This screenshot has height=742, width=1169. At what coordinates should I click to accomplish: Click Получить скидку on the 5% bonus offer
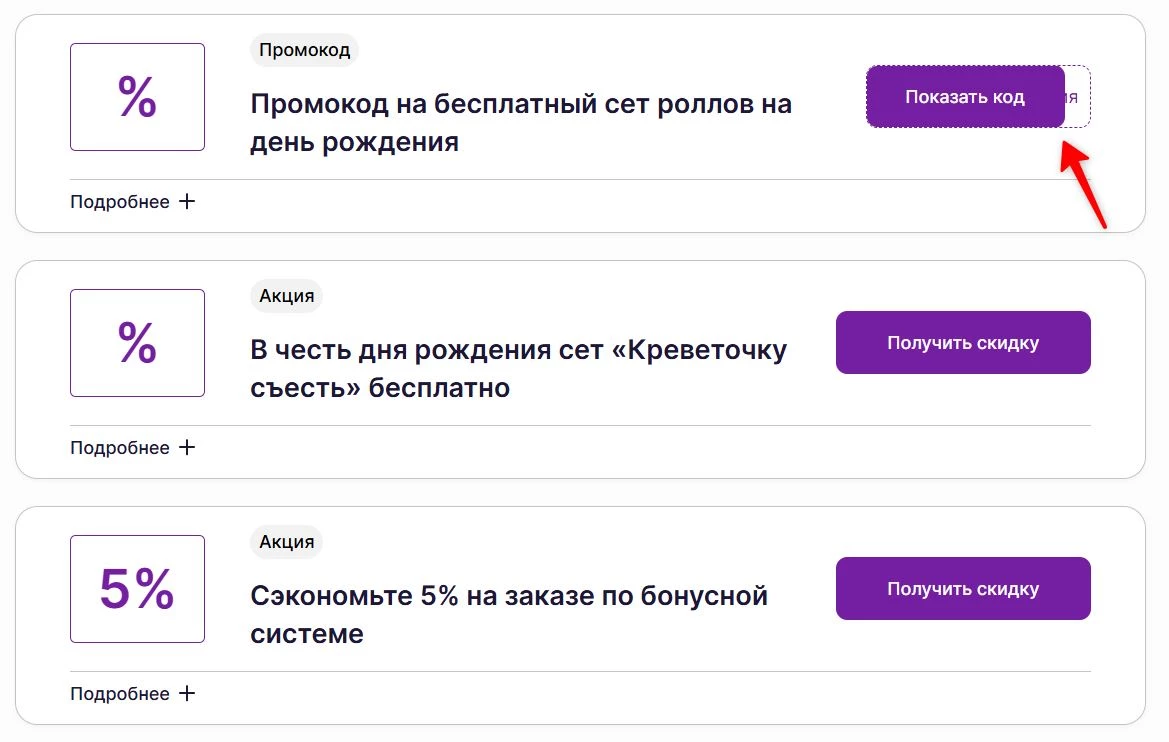tap(963, 588)
